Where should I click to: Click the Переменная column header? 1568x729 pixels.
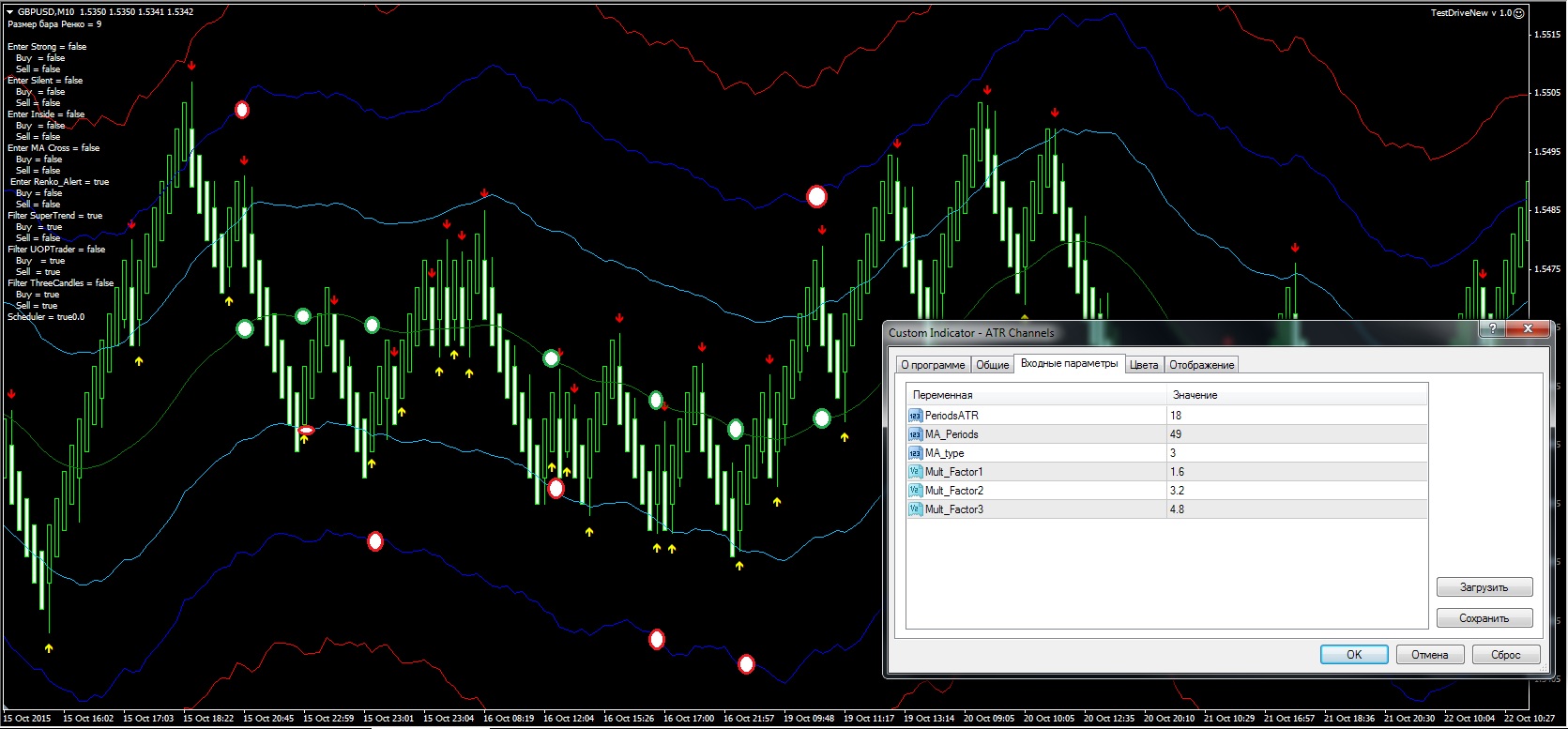[1036, 395]
